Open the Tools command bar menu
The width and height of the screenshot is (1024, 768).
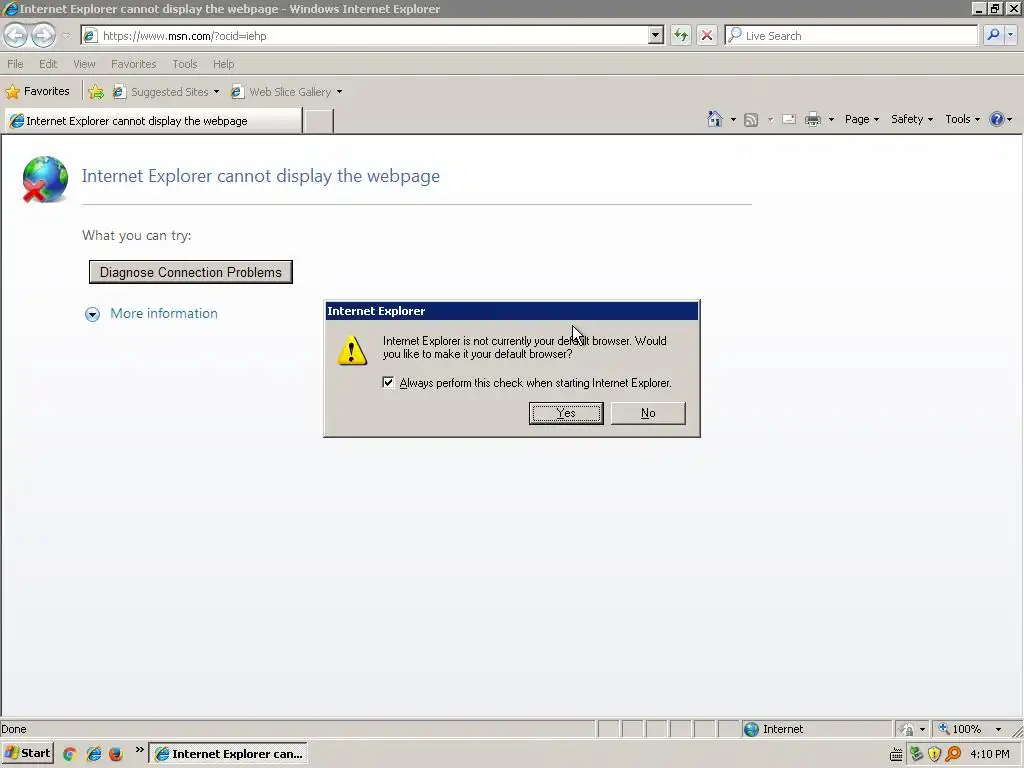click(963, 120)
